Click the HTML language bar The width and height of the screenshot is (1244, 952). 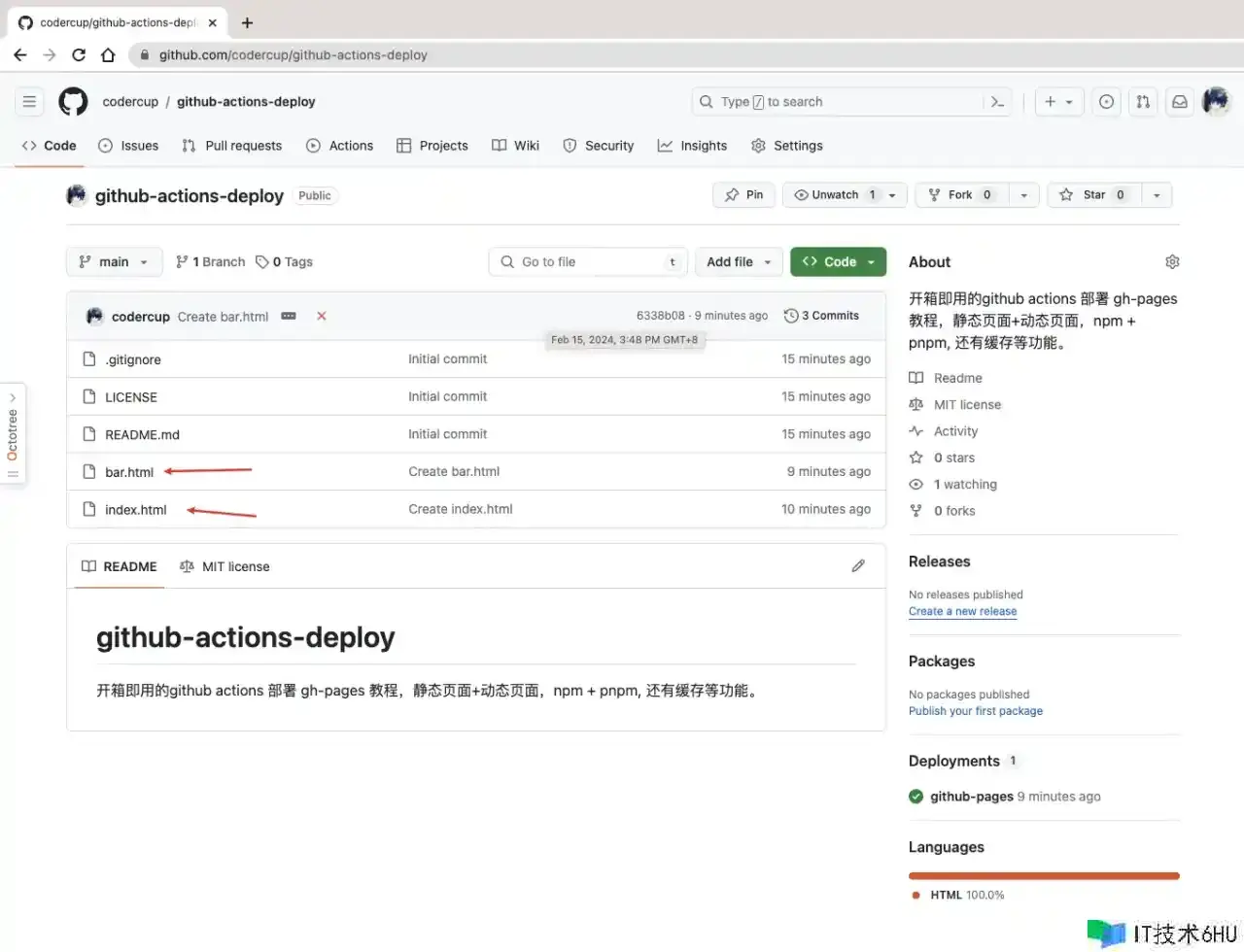[x=1043, y=876]
